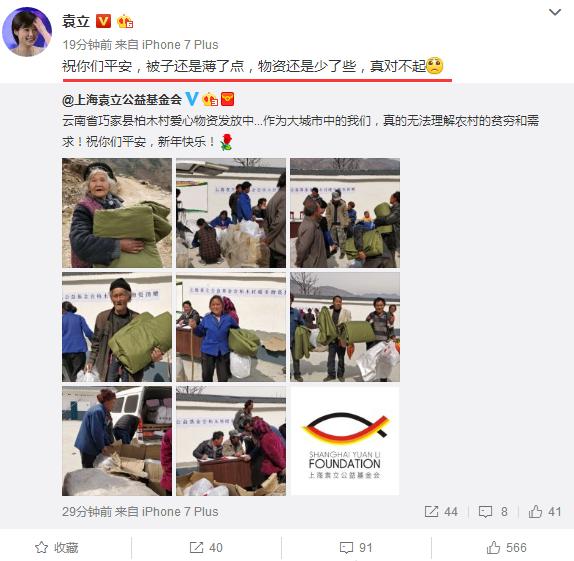
Task: Click the 19分钟前 timestamp under 袁立
Action: click(87, 45)
